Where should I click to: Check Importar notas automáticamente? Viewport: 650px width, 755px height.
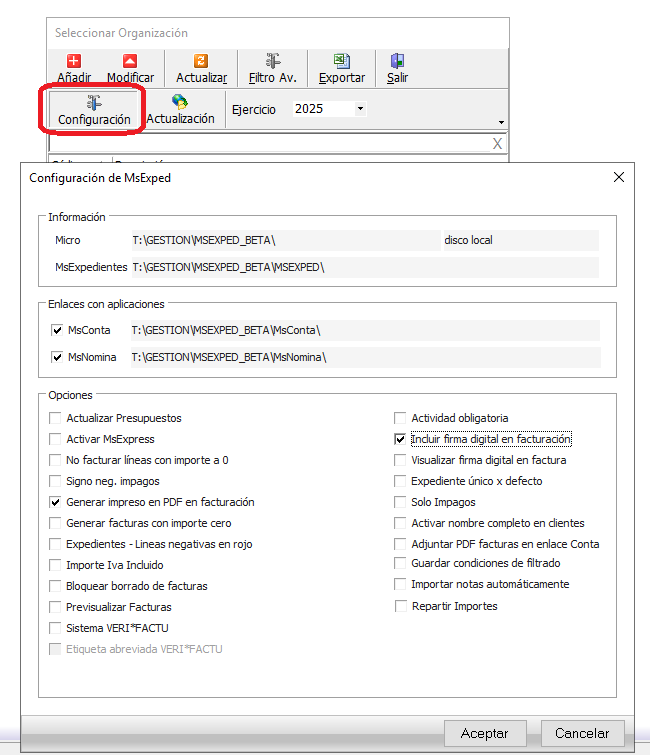point(400,584)
